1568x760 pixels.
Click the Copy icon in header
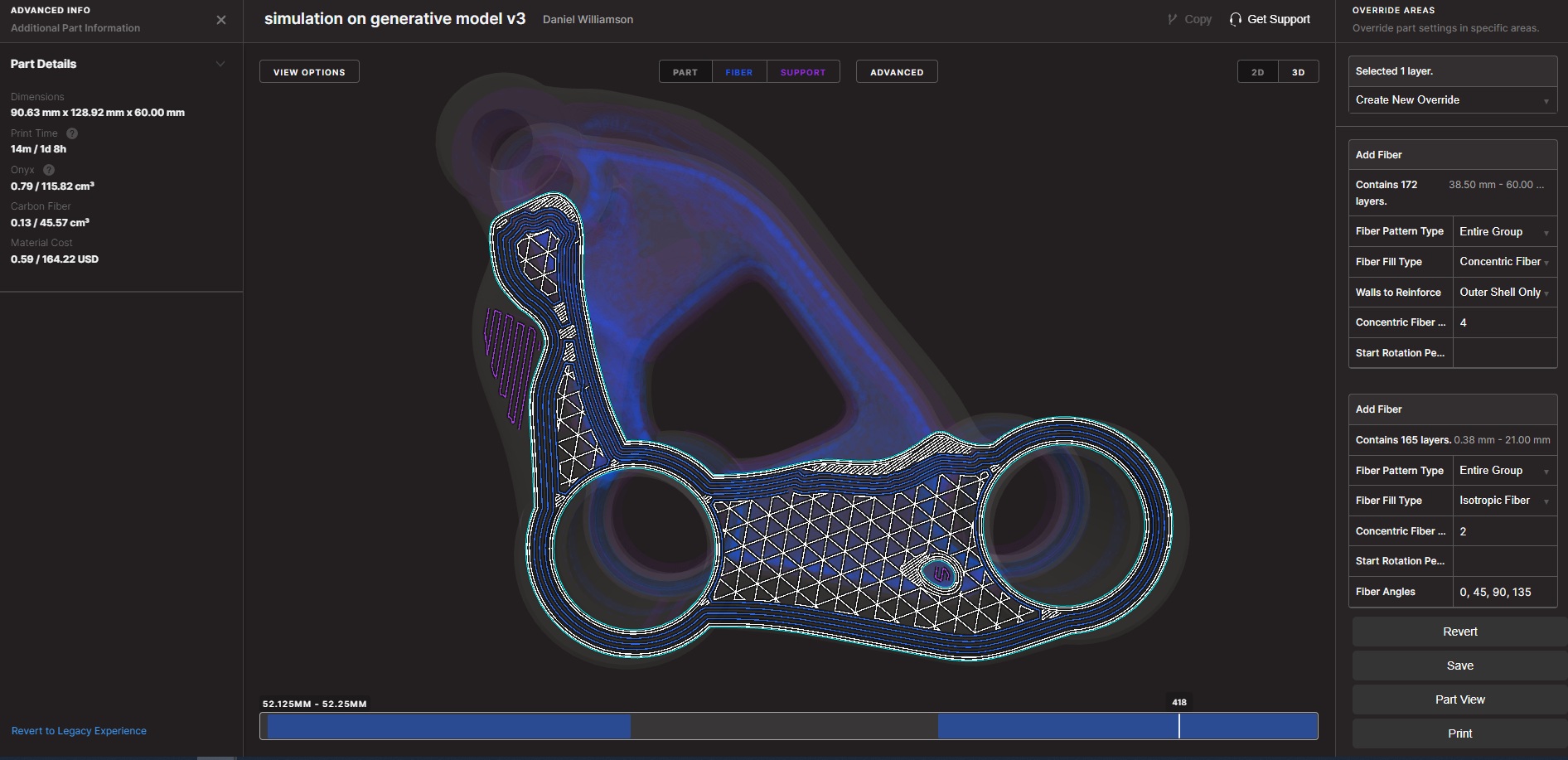(x=1172, y=19)
